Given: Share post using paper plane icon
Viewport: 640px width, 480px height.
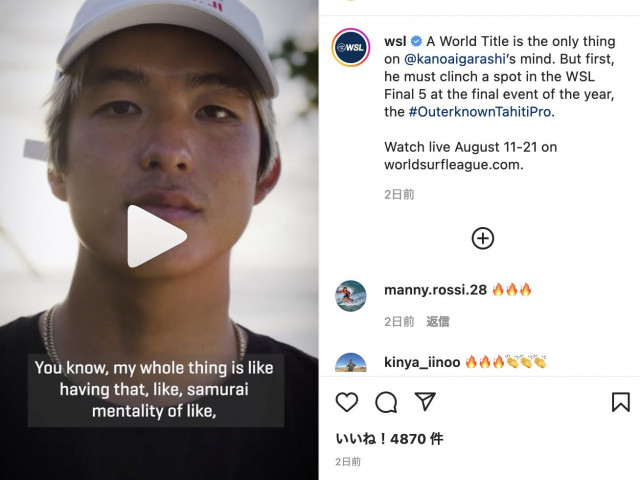Looking at the screenshot, I should click(x=425, y=402).
